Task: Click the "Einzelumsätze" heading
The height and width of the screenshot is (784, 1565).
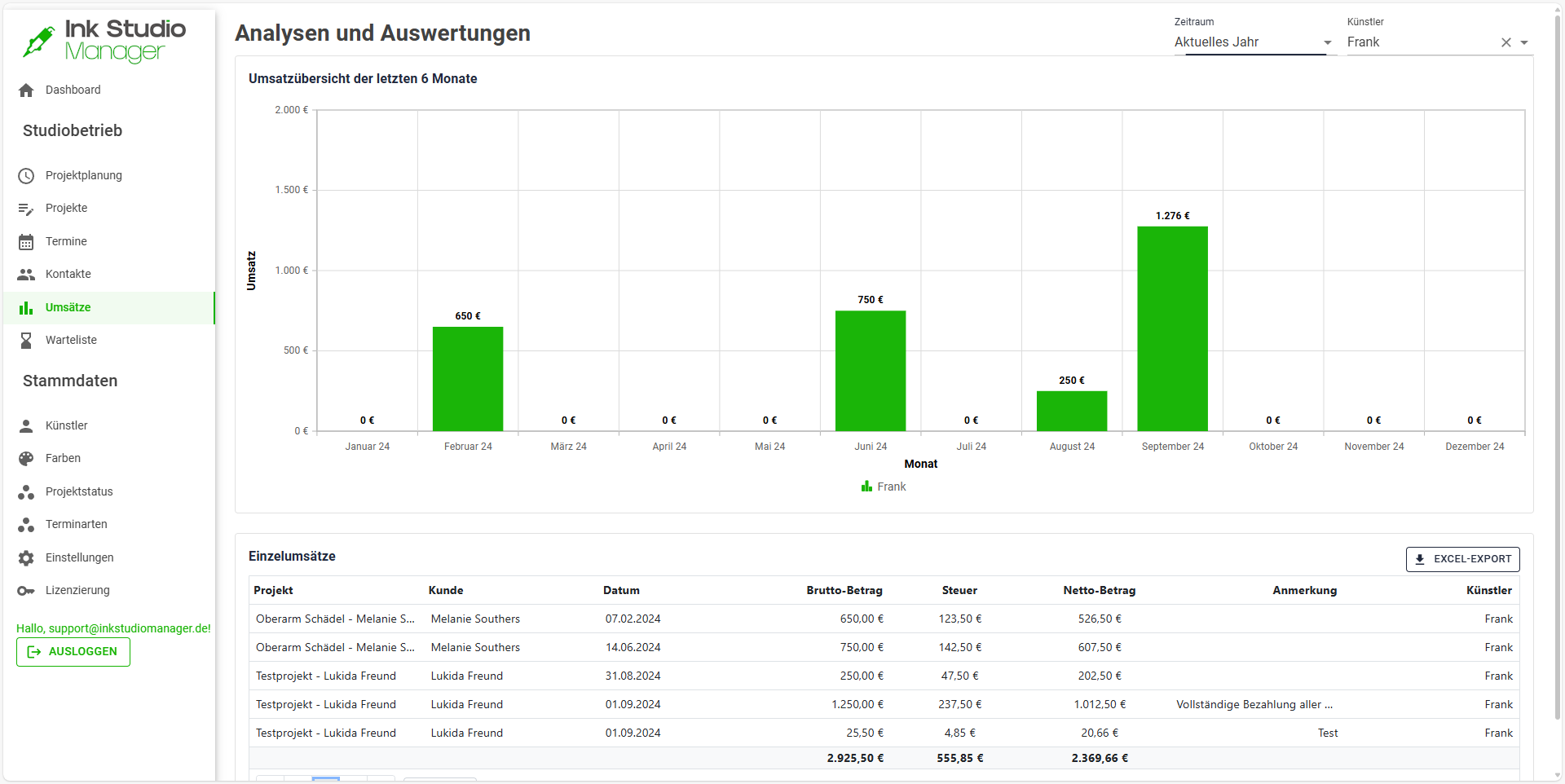Action: 292,557
